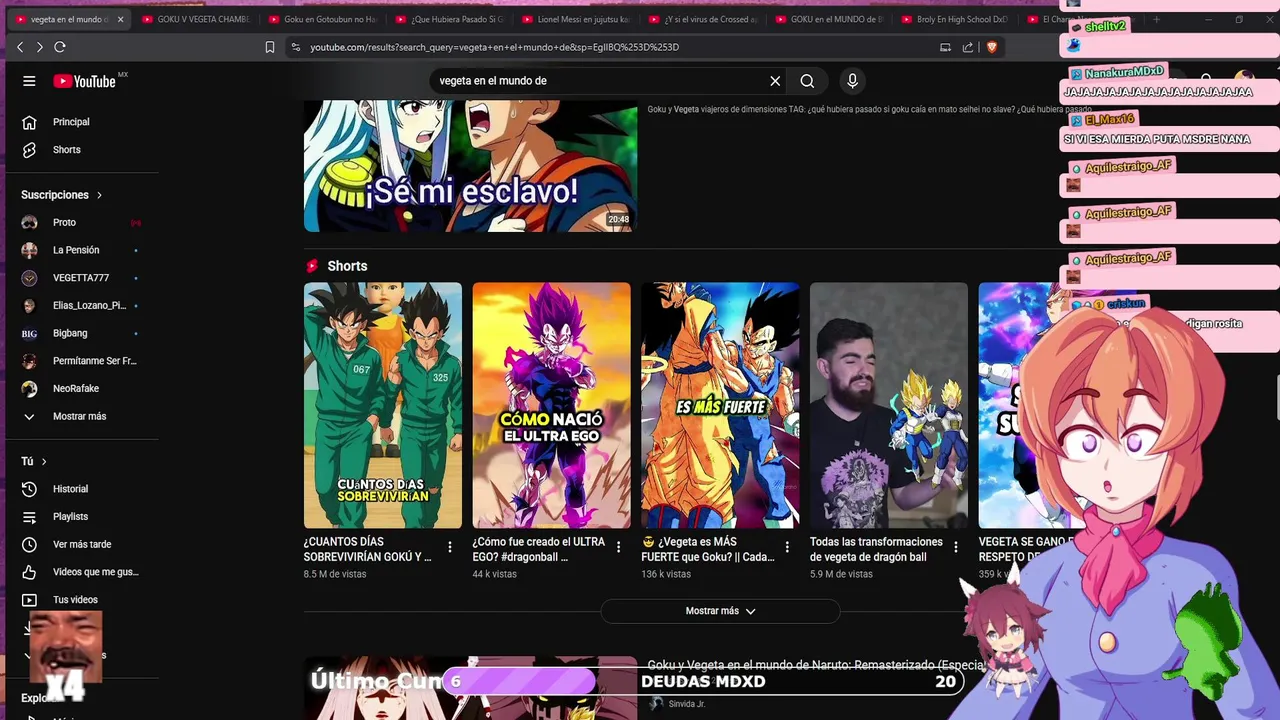
Task: Play the ¡Sé mi esclavo! video
Action: 470,166
